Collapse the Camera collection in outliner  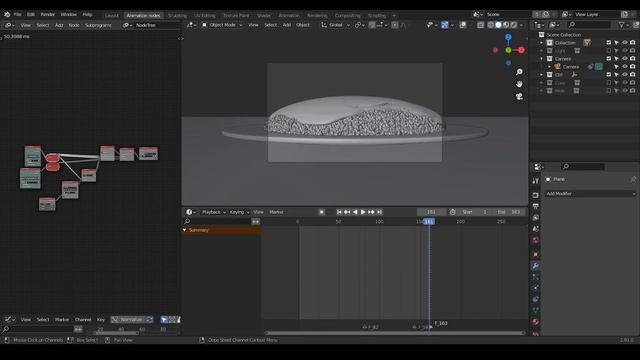point(542,59)
